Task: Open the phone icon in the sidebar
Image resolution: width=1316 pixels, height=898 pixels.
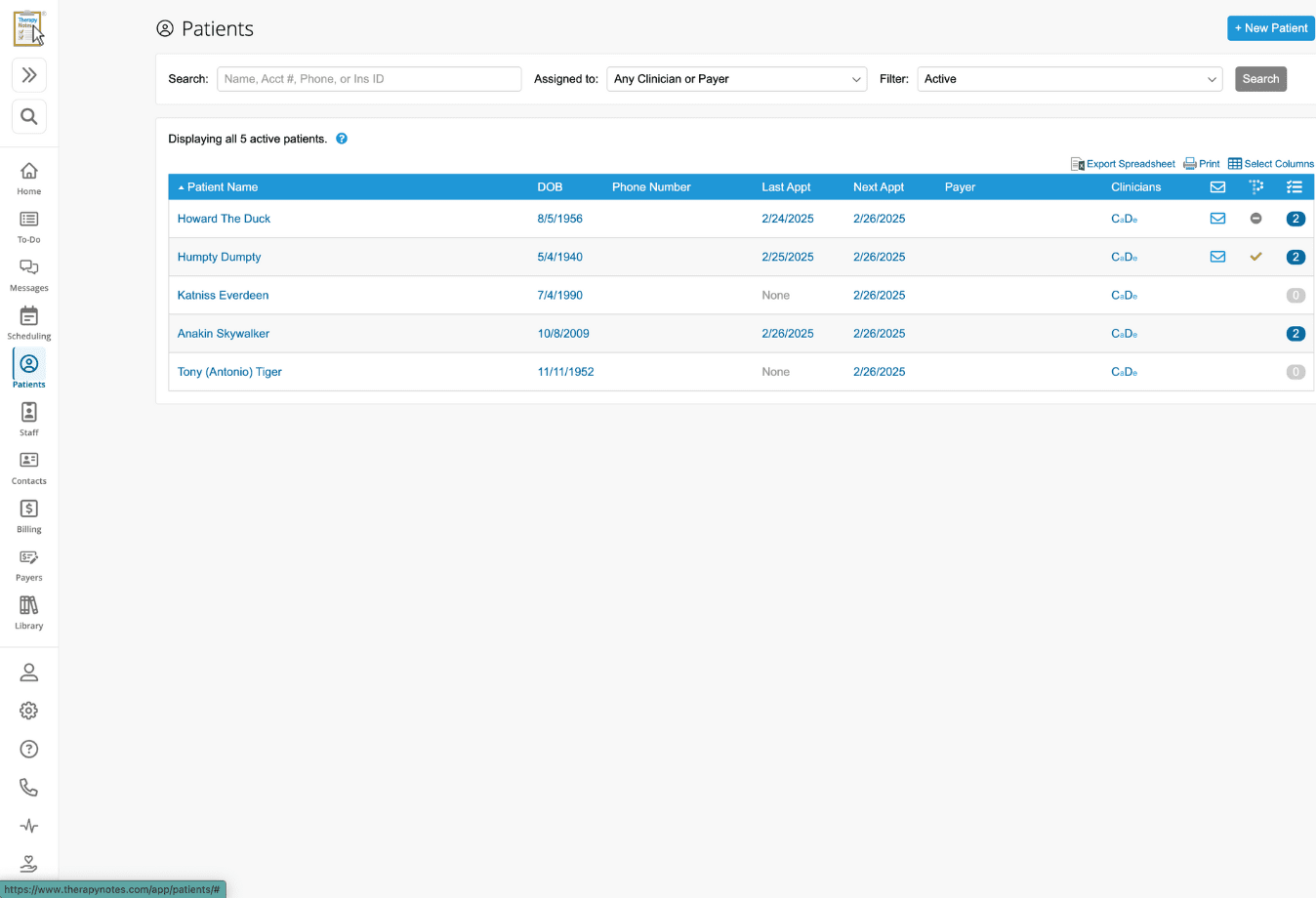Action: click(29, 788)
